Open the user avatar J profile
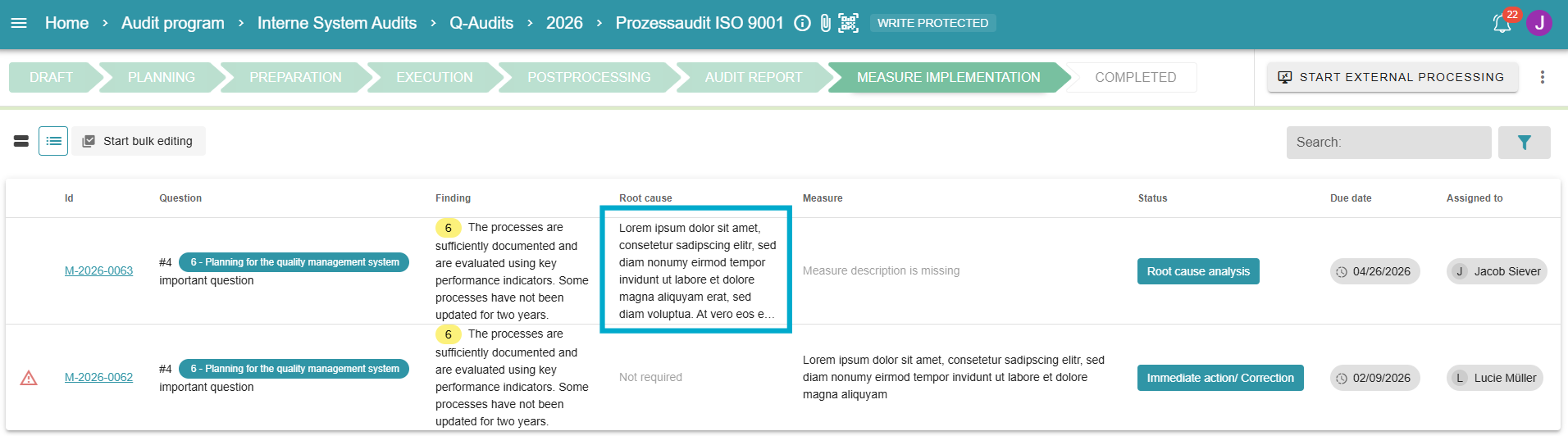This screenshot has height=436, width=1568. click(x=1539, y=23)
